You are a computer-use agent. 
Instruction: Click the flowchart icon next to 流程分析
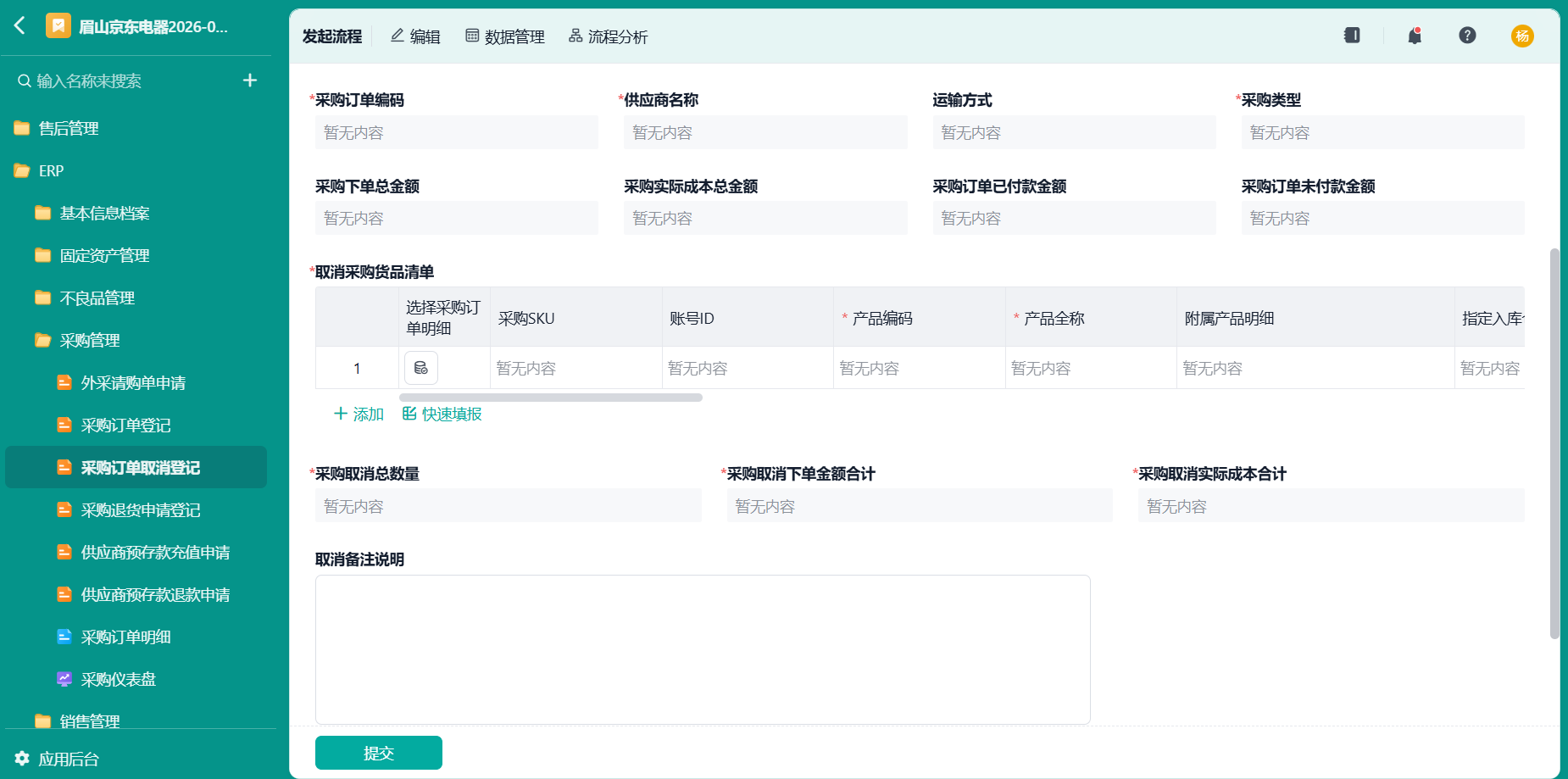[575, 36]
